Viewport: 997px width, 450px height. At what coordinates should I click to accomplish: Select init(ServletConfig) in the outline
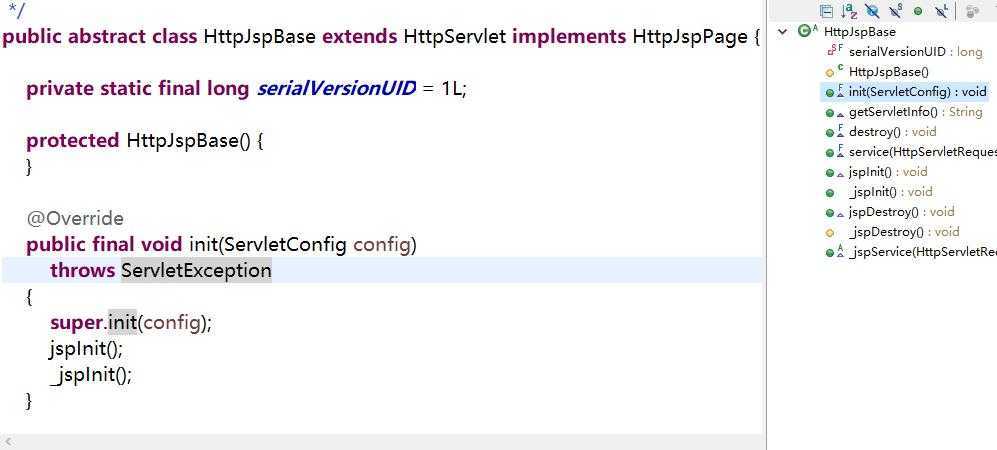918,92
